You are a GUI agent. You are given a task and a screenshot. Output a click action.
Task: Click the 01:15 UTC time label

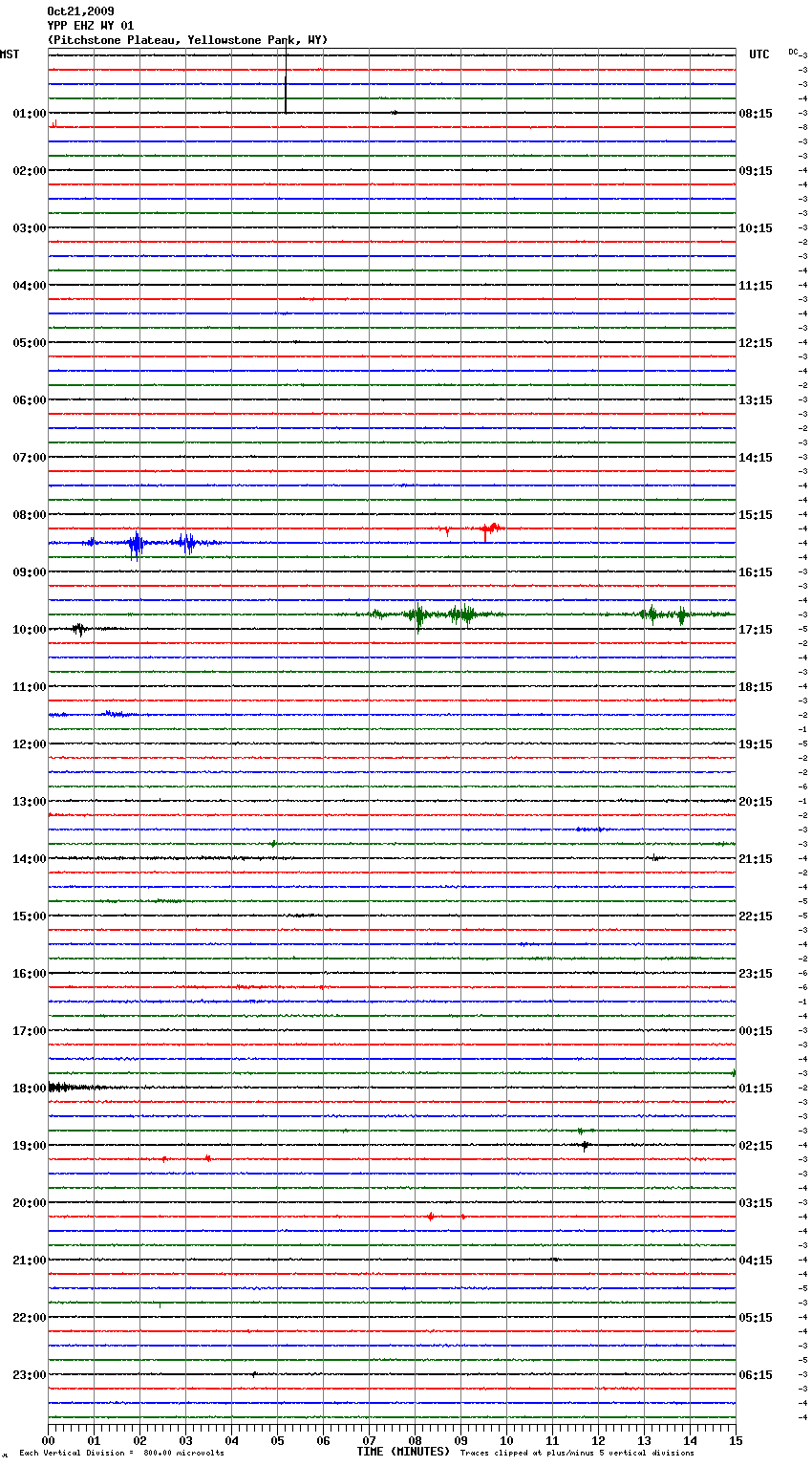point(756,1088)
